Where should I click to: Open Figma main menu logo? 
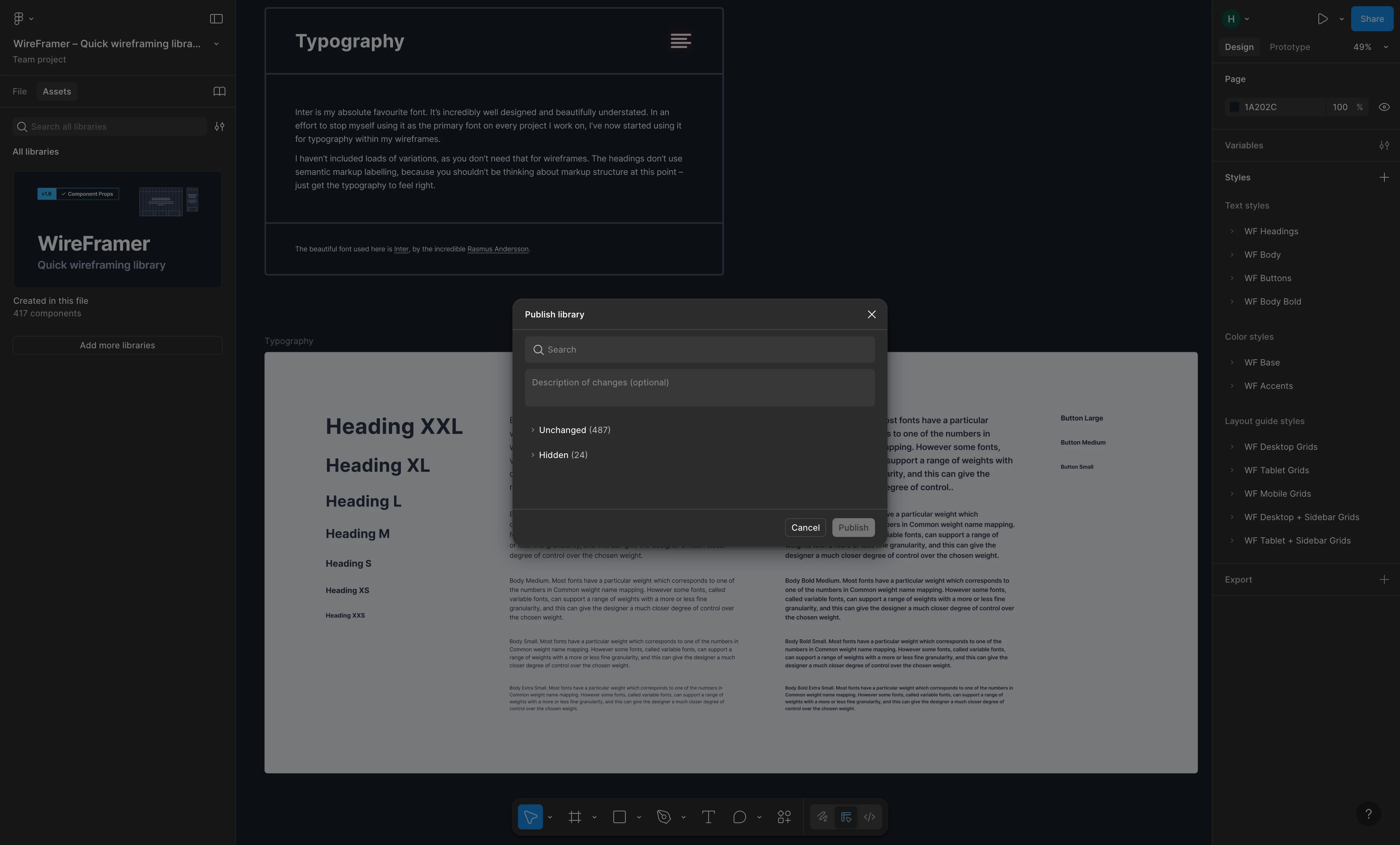(19, 19)
